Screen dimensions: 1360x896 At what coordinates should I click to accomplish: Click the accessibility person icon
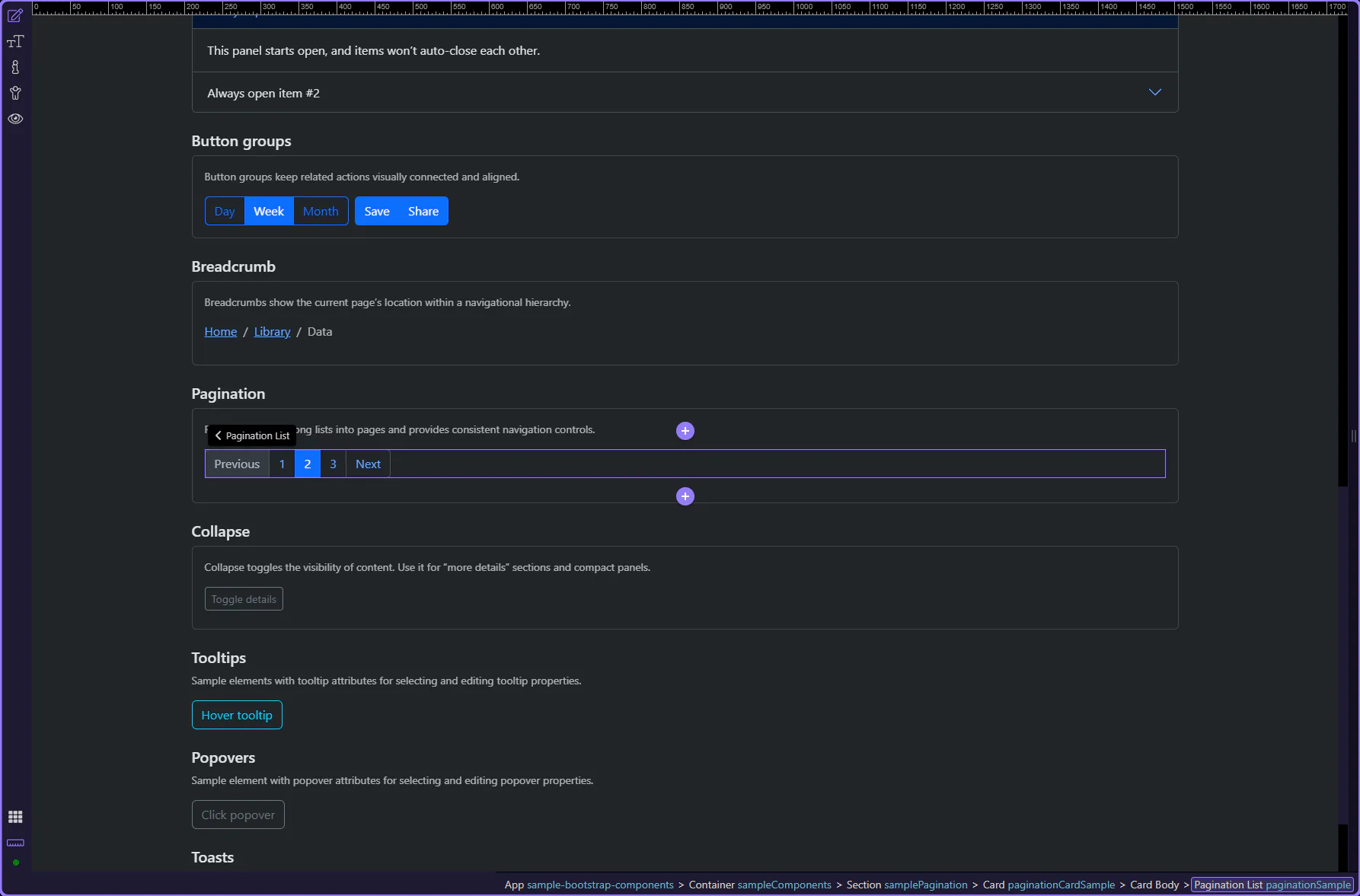(x=15, y=93)
